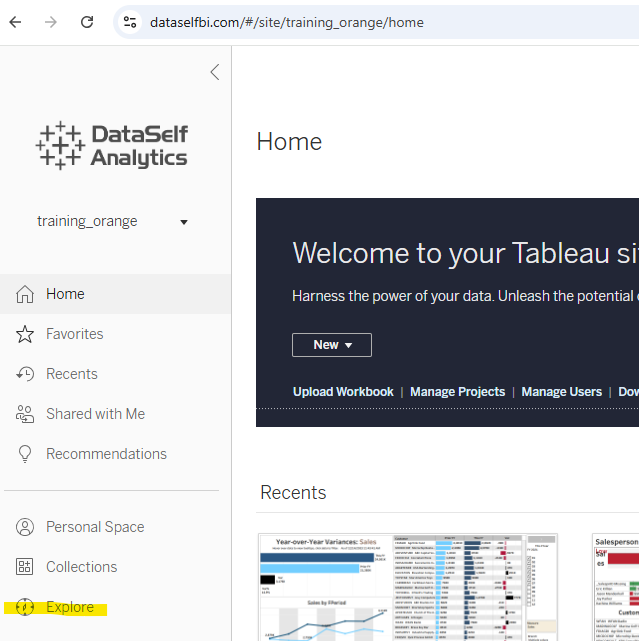
Task: Click the Recommendations lightbulb icon
Action: 25,454
